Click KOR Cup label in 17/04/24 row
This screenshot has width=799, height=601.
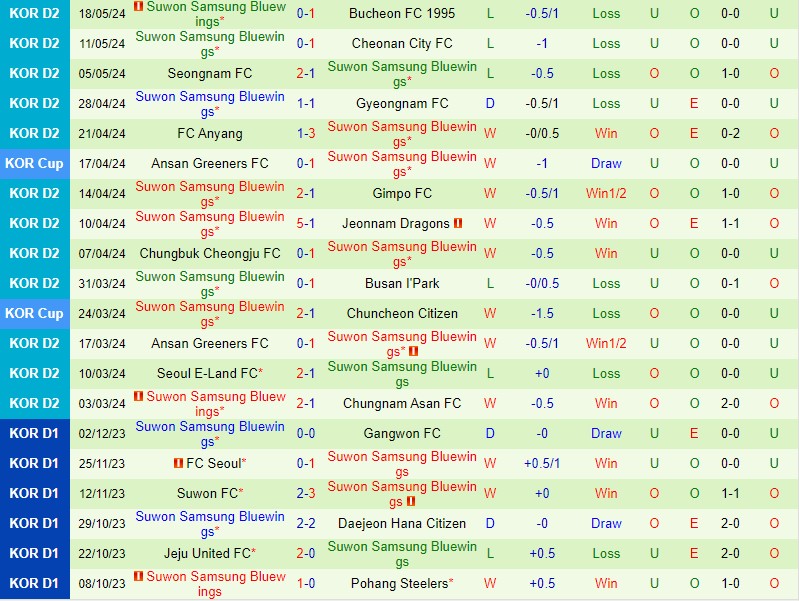[x=34, y=163]
